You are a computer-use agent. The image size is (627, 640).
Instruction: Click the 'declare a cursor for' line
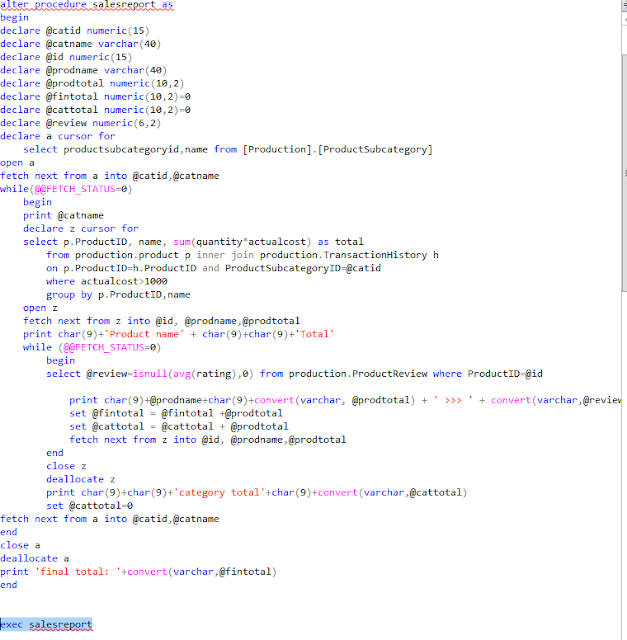(x=58, y=136)
